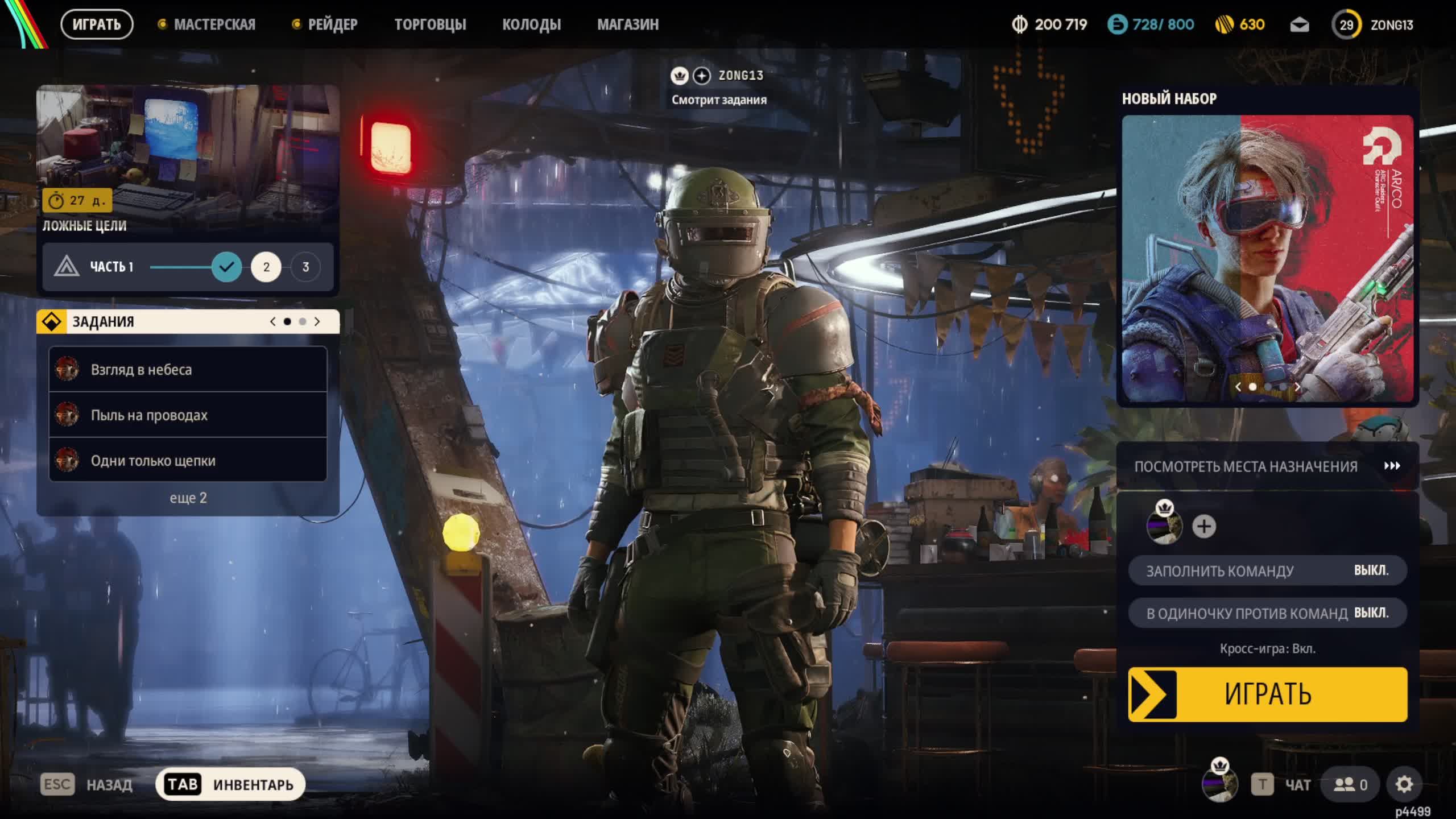The height and width of the screenshot is (819, 1456).
Task: Add a squad member with plus icon
Action: [1204, 526]
